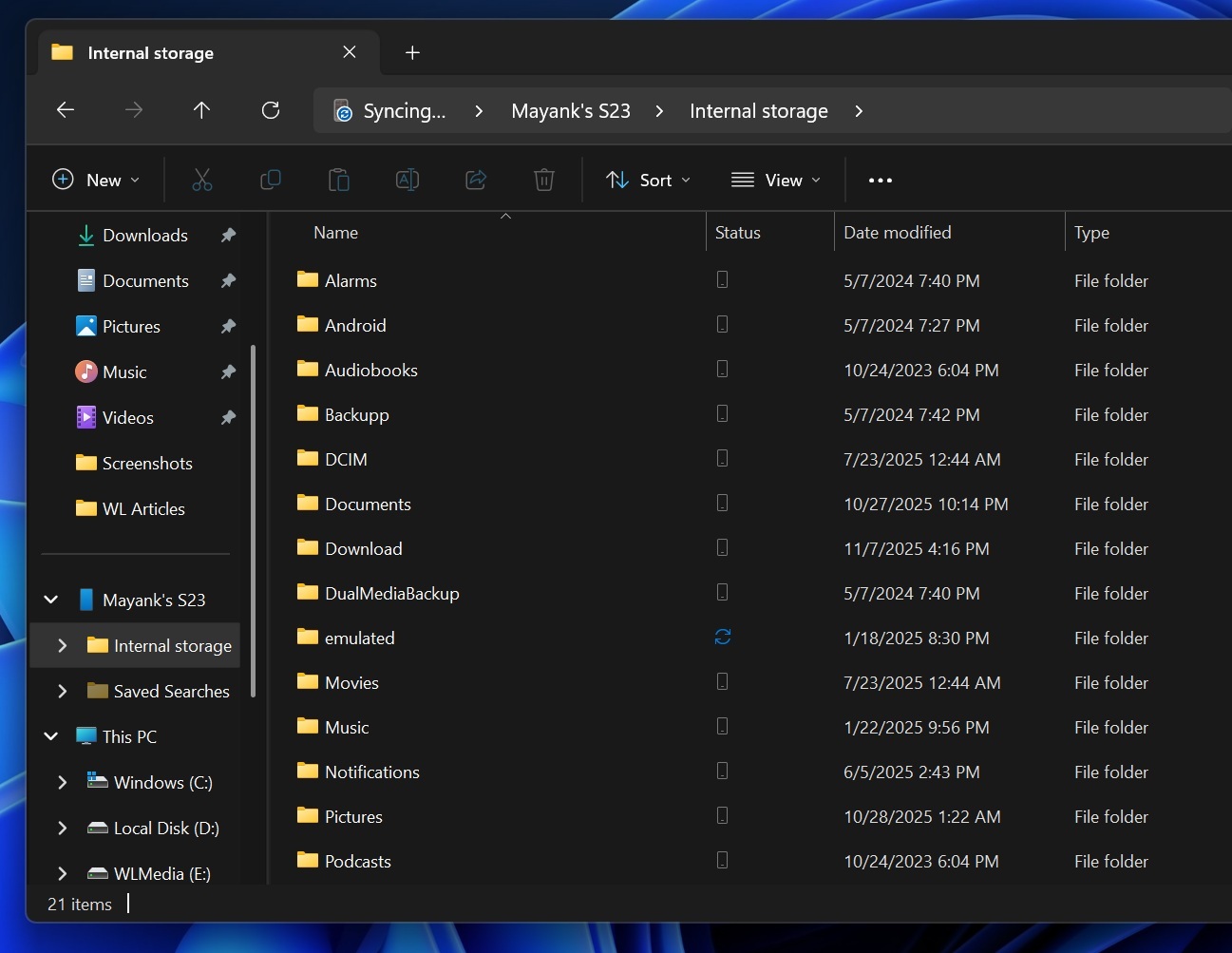
Task: Click the Up navigation arrow
Action: tap(201, 109)
